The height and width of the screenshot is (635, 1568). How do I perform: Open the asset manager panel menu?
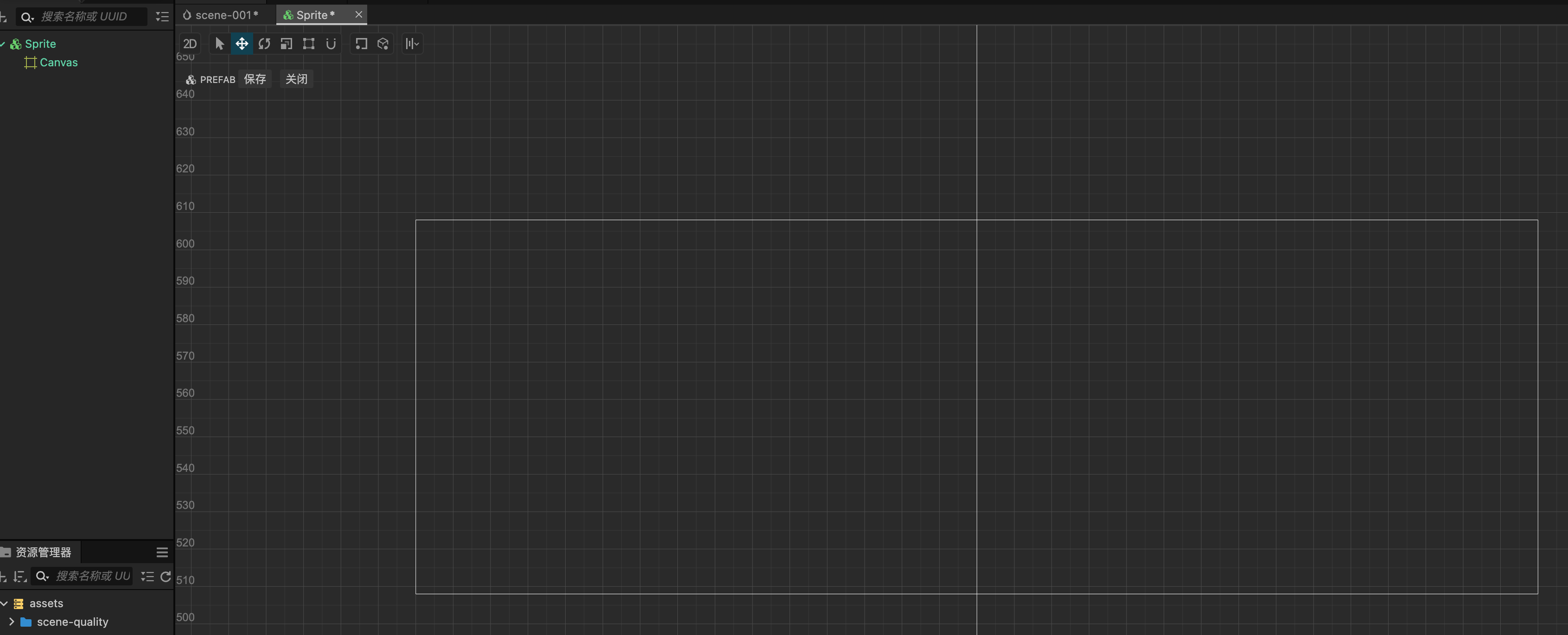pos(162,552)
